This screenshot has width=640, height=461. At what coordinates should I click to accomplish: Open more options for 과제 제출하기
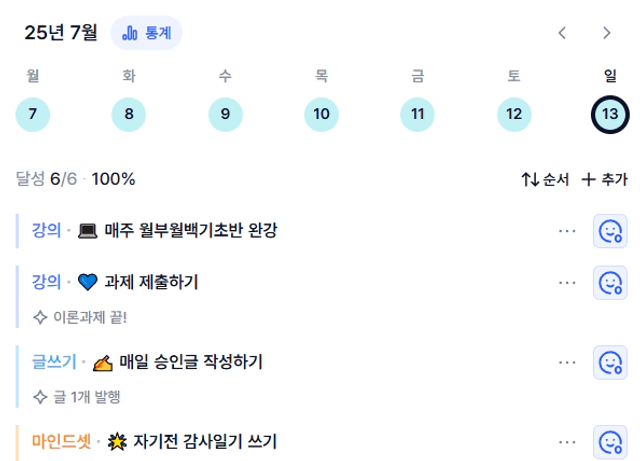tap(567, 283)
